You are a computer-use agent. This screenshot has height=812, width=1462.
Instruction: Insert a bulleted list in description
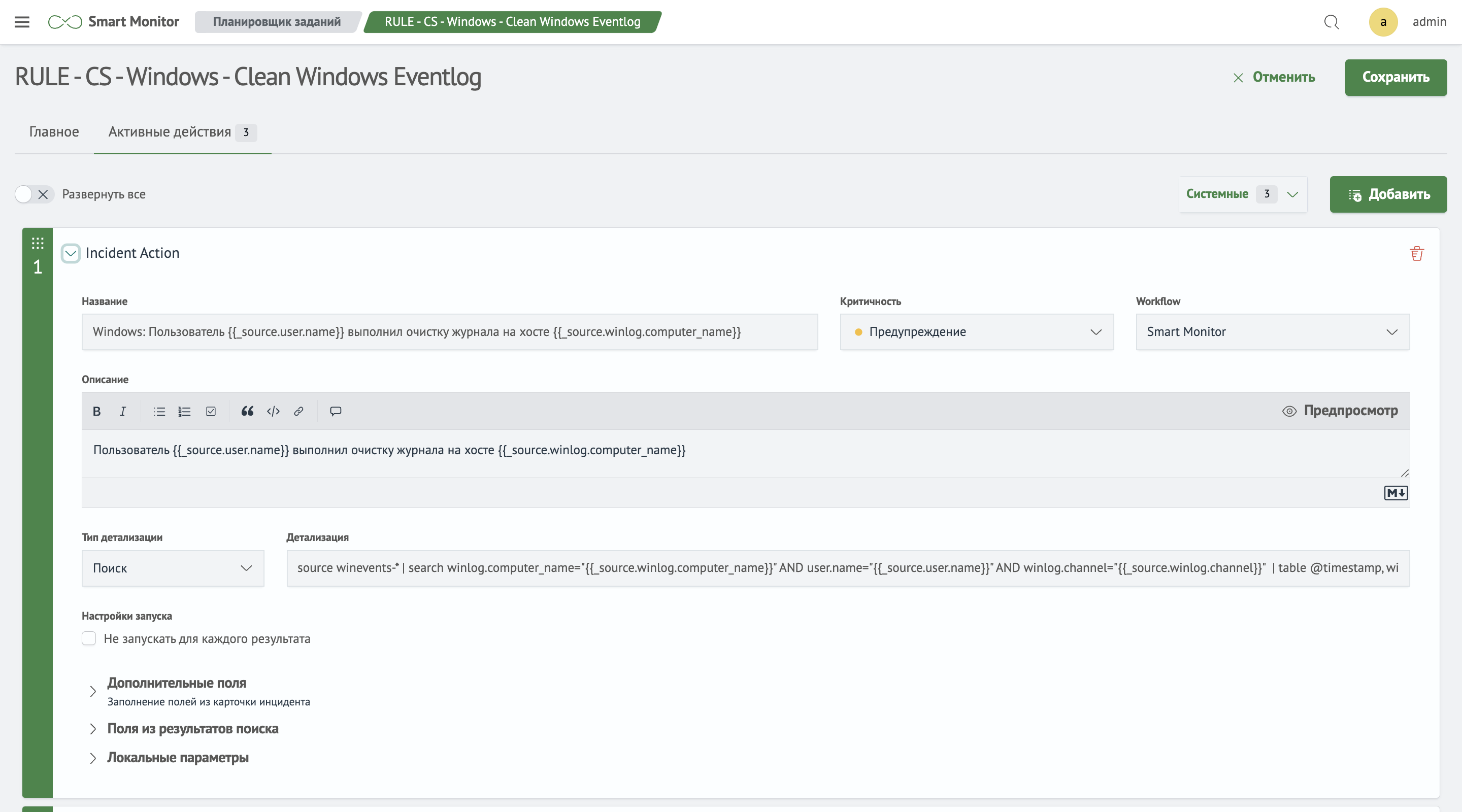tap(159, 412)
